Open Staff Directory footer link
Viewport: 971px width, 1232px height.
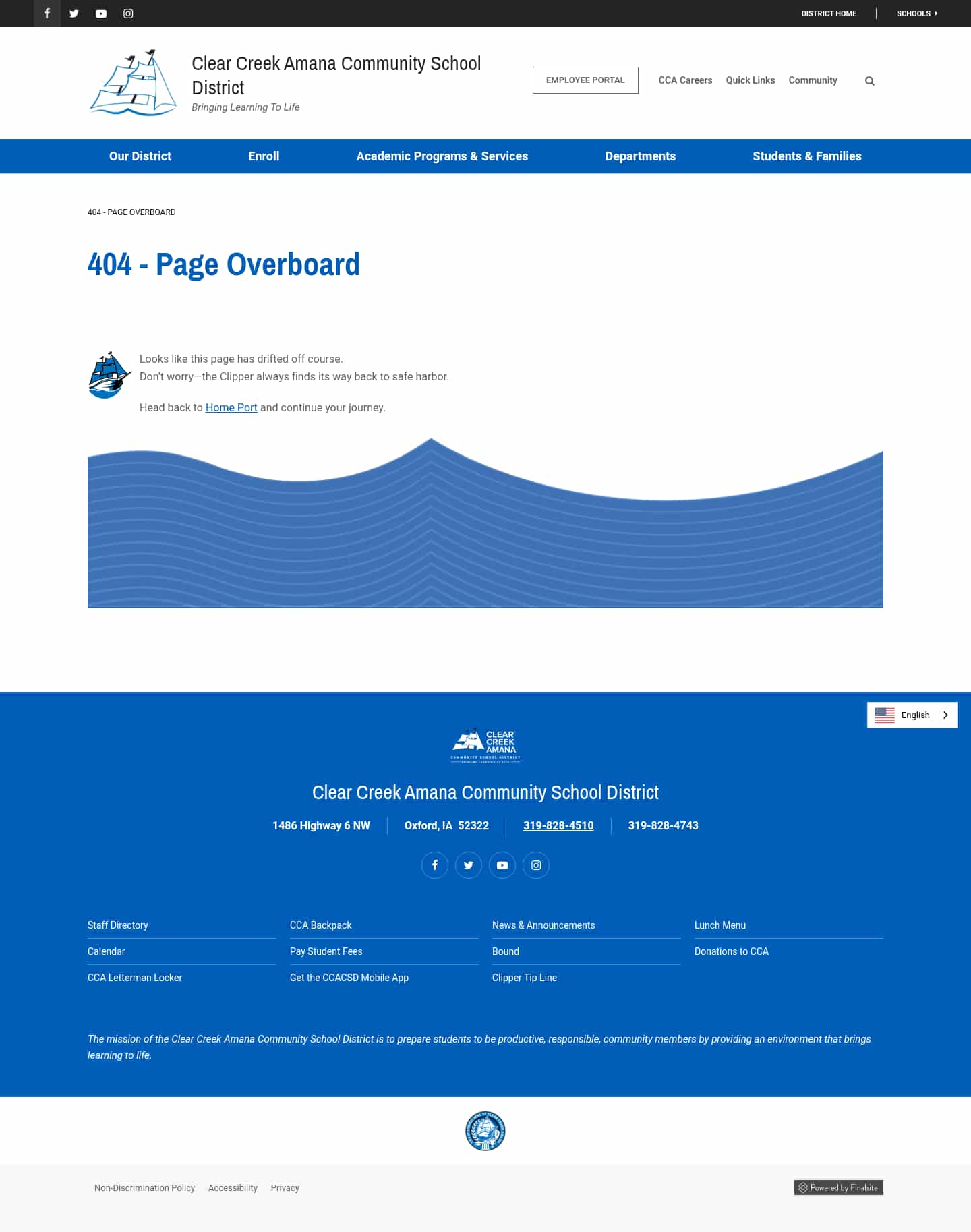point(118,925)
